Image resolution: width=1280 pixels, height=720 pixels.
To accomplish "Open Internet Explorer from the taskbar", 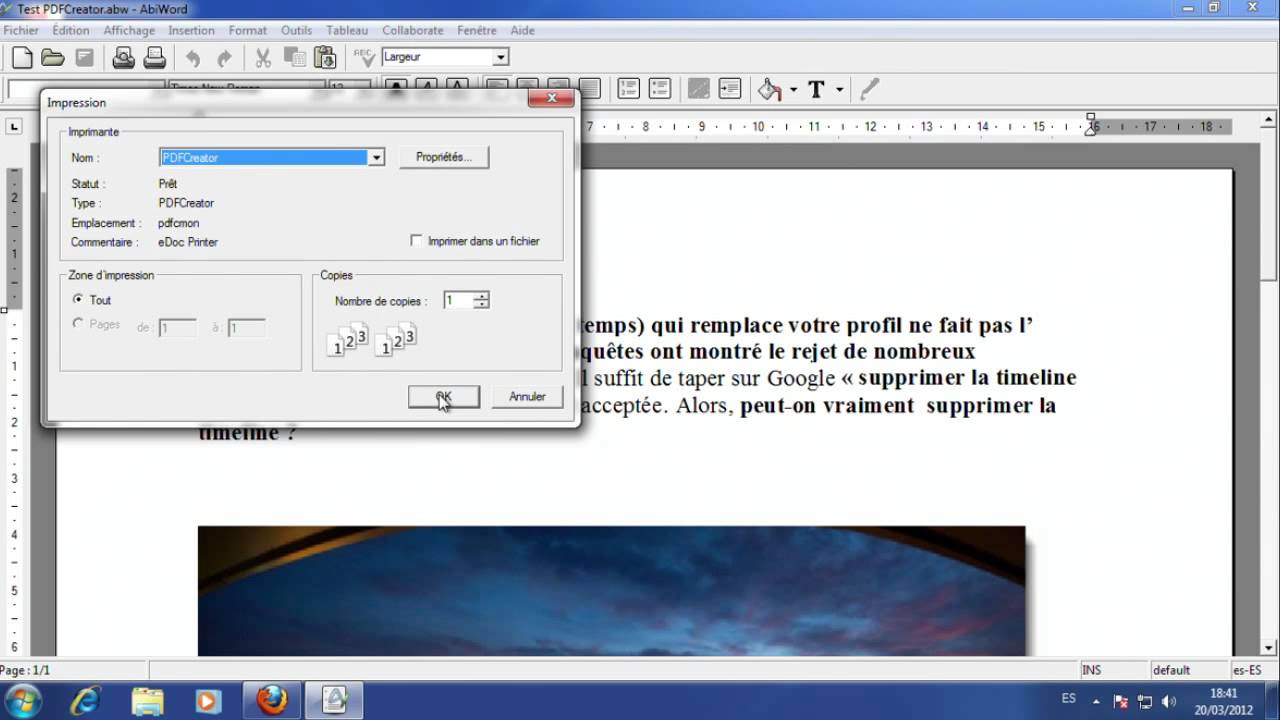I will pos(87,700).
